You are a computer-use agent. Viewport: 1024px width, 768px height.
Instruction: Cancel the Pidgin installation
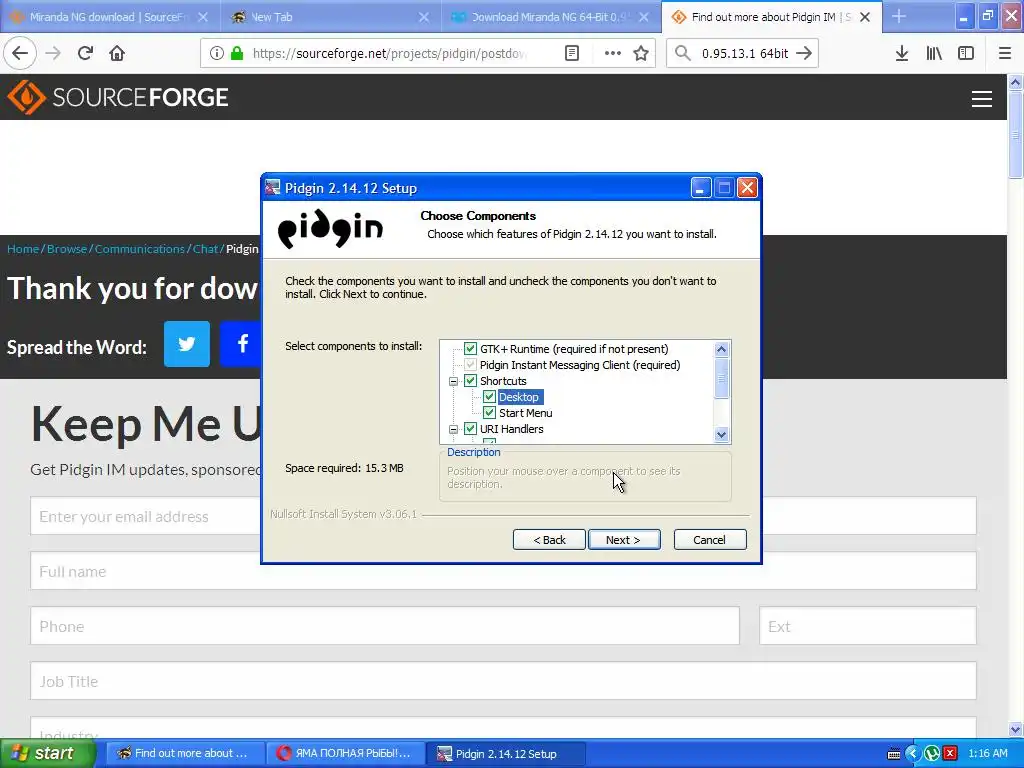tap(710, 539)
